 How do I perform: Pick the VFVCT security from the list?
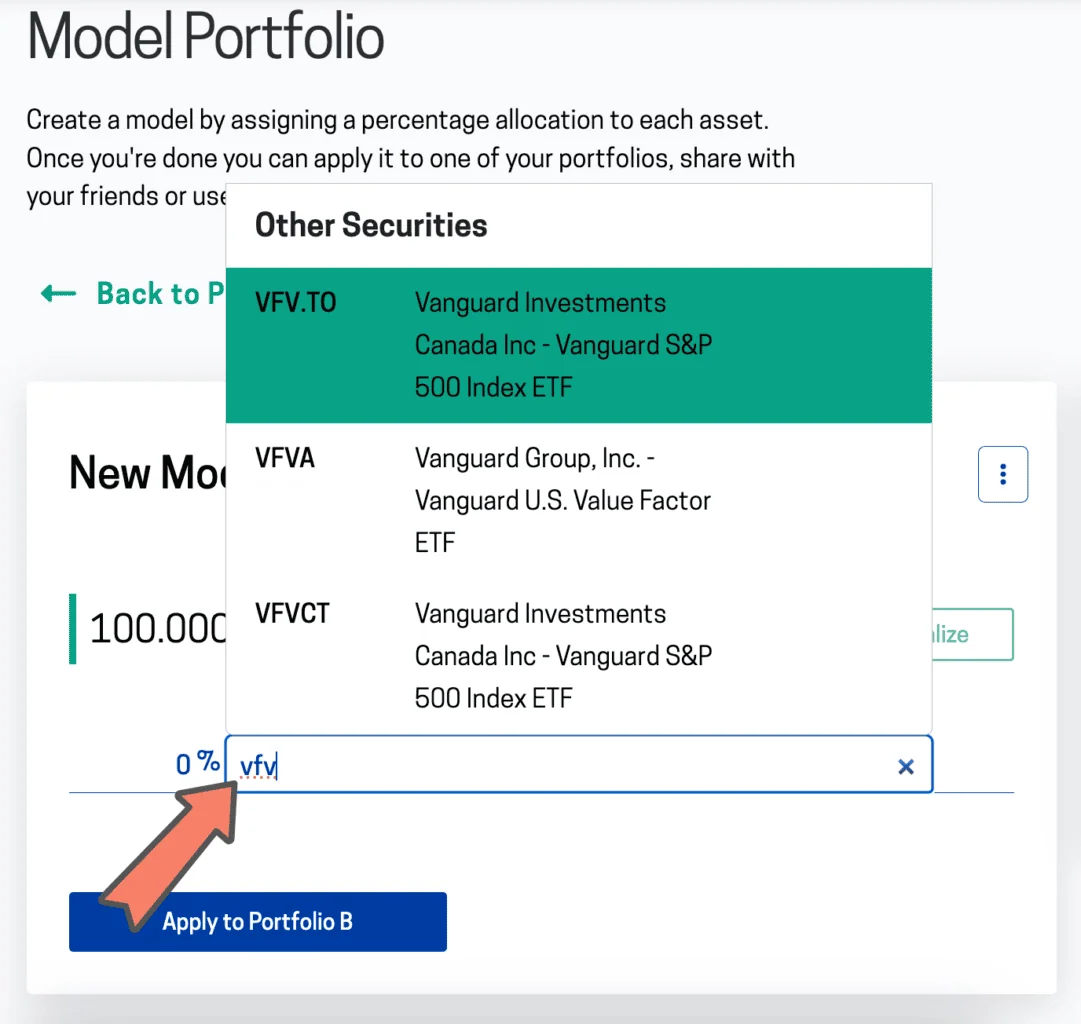(578, 655)
